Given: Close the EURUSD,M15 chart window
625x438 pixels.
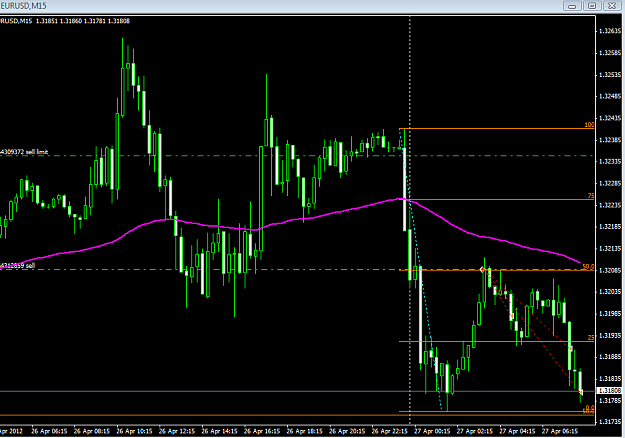Looking at the screenshot, I should click(x=611, y=6).
